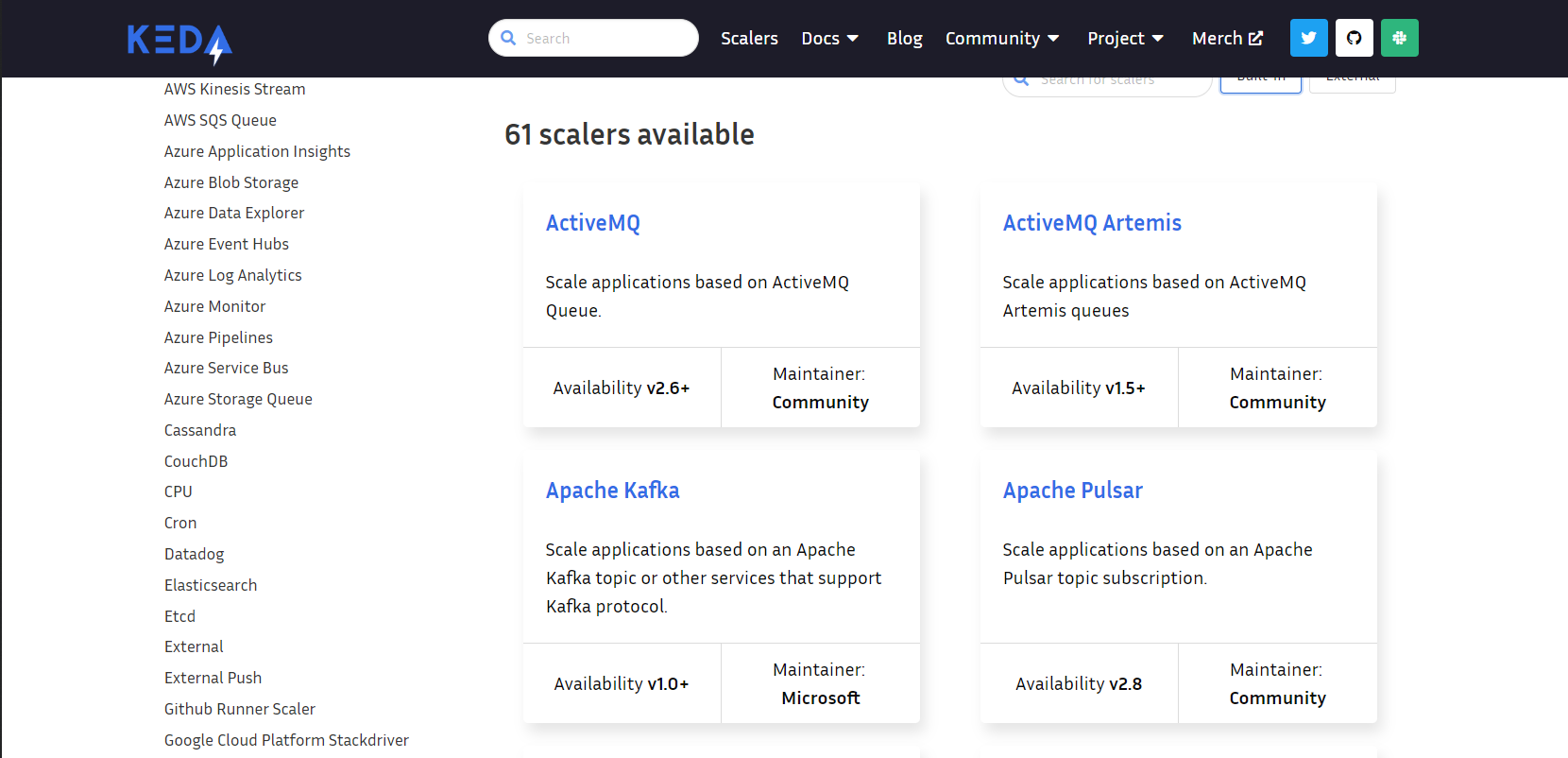Open the Datadog sidebar link
Screen dimensions: 1568x758
pyautogui.click(x=195, y=554)
